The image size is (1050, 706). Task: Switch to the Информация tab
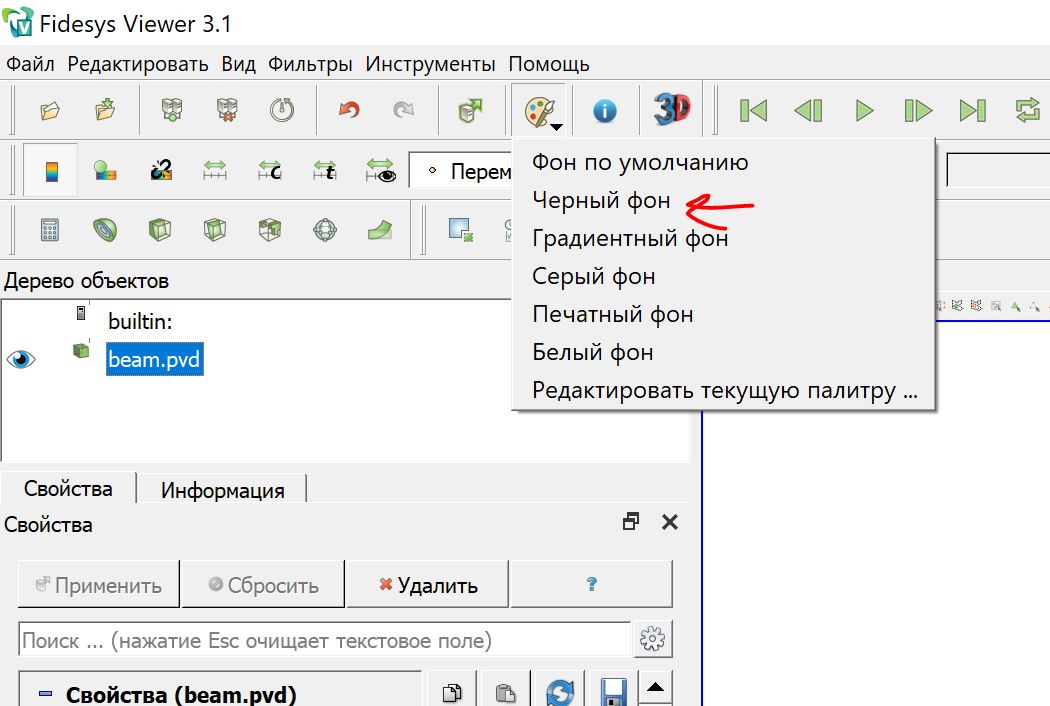[222, 490]
